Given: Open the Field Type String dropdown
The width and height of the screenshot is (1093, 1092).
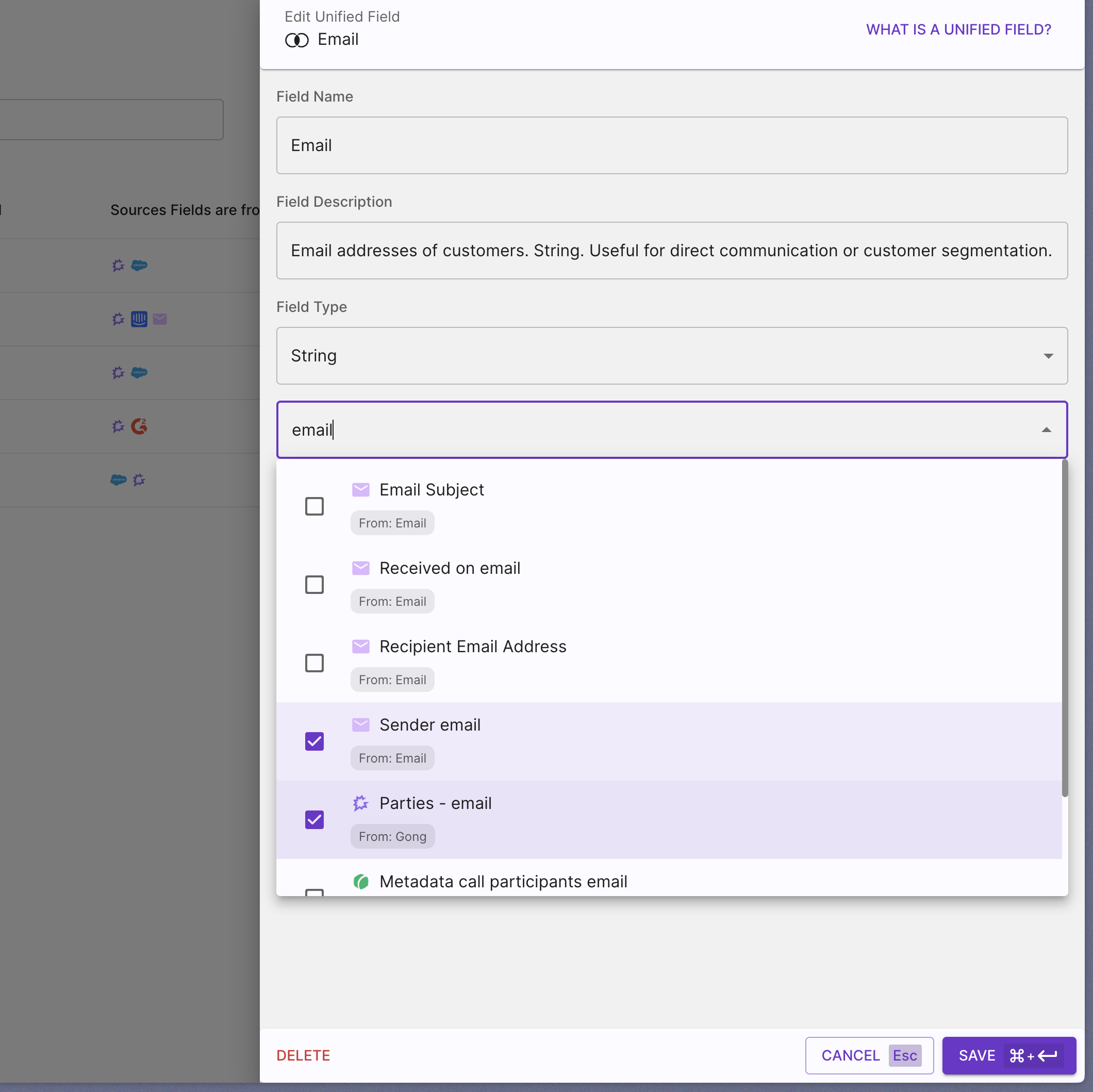Looking at the screenshot, I should (671, 355).
